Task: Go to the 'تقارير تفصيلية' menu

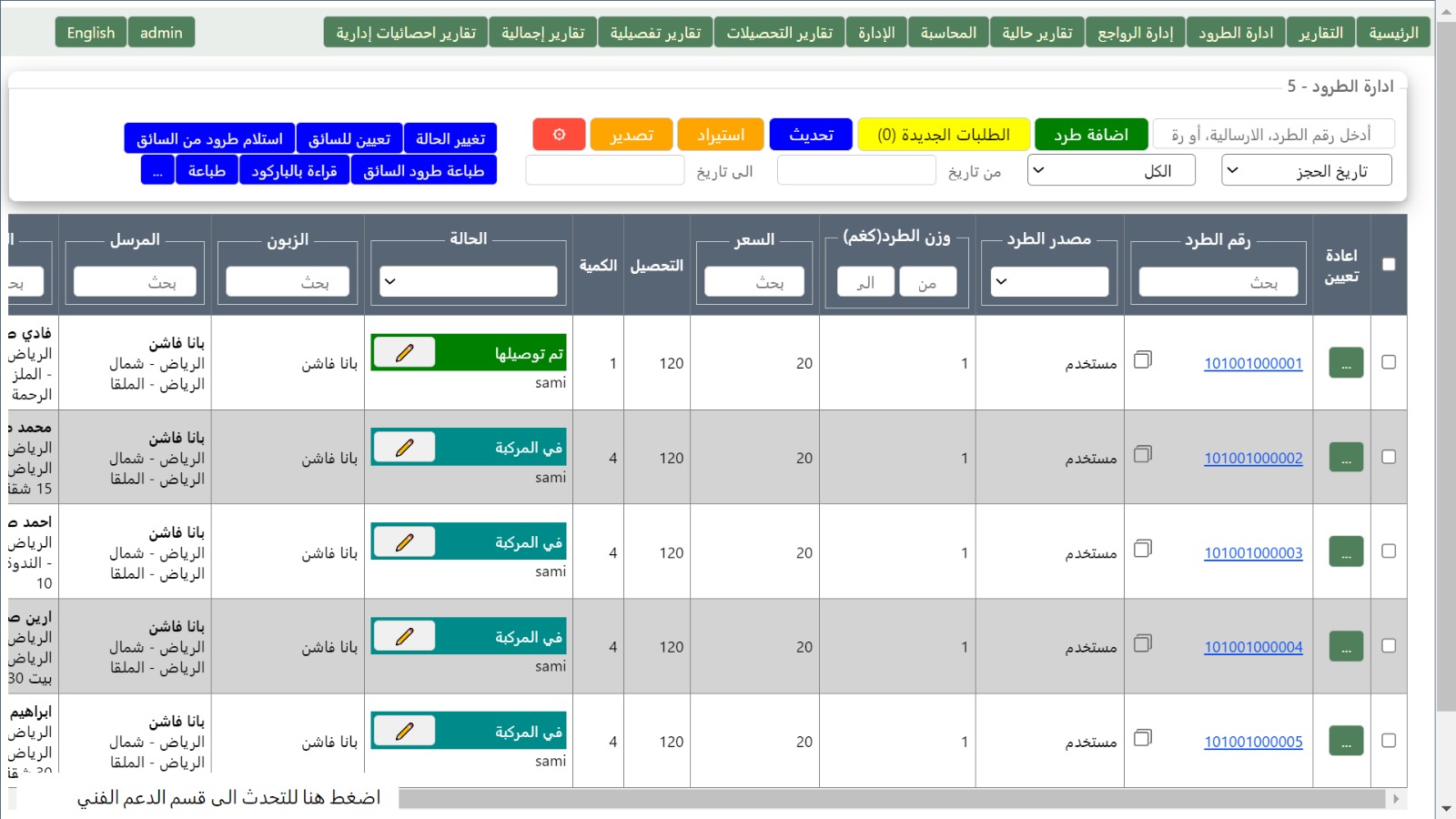Action: point(655,33)
